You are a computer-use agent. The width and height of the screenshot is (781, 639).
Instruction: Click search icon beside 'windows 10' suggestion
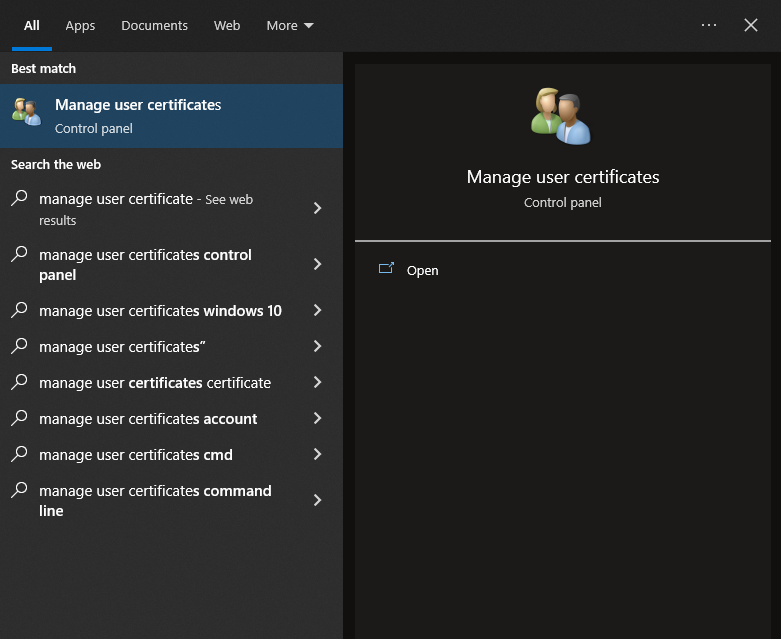pyautogui.click(x=19, y=309)
